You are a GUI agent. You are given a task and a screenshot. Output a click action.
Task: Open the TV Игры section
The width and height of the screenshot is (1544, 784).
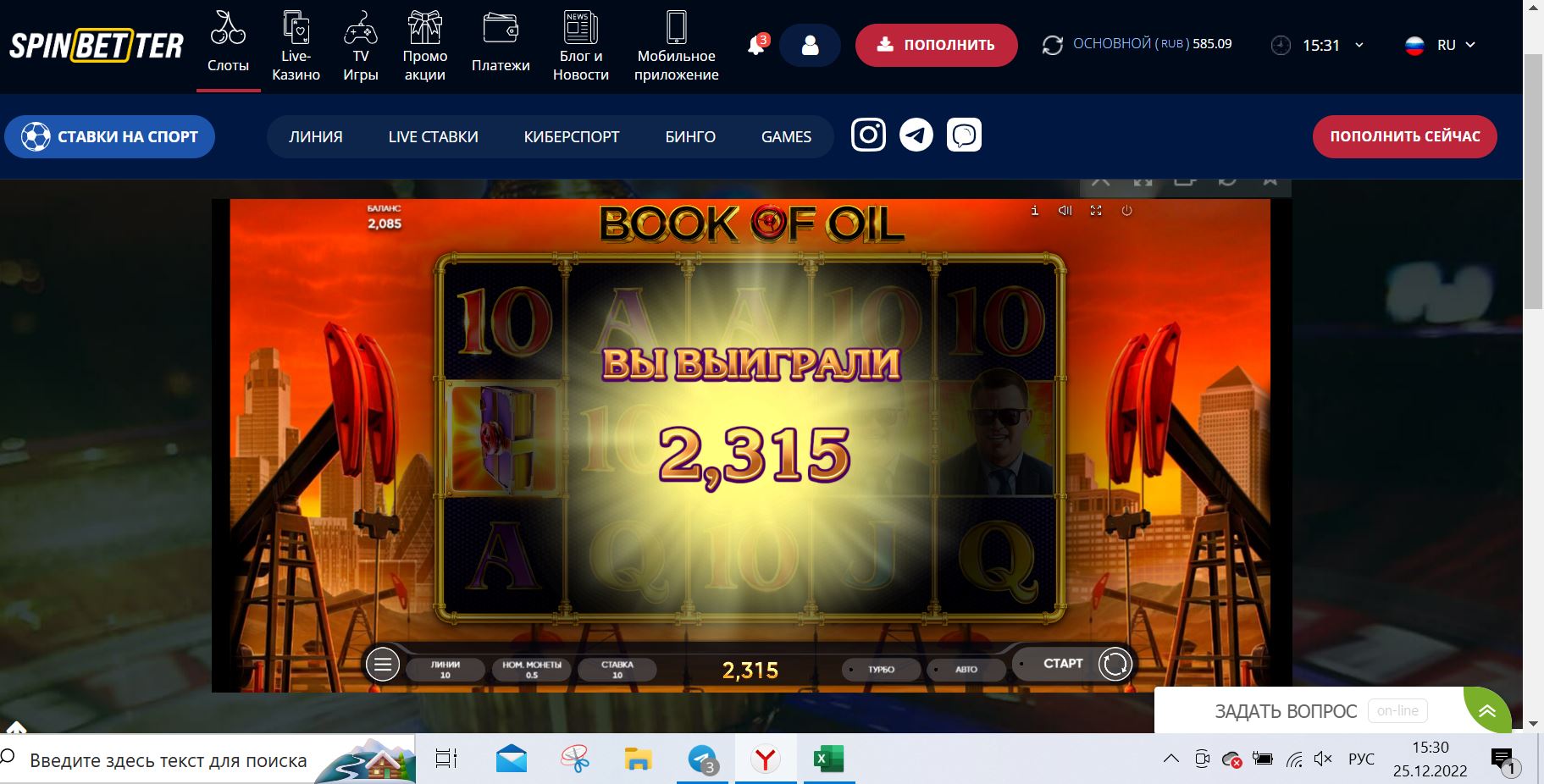point(361,46)
